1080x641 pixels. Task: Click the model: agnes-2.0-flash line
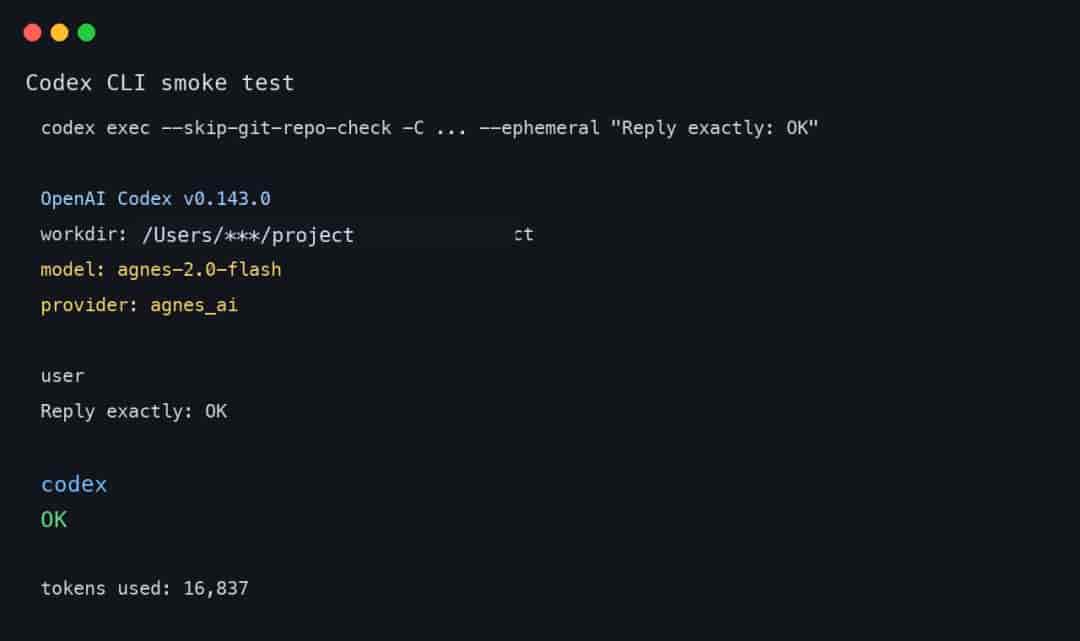(161, 269)
